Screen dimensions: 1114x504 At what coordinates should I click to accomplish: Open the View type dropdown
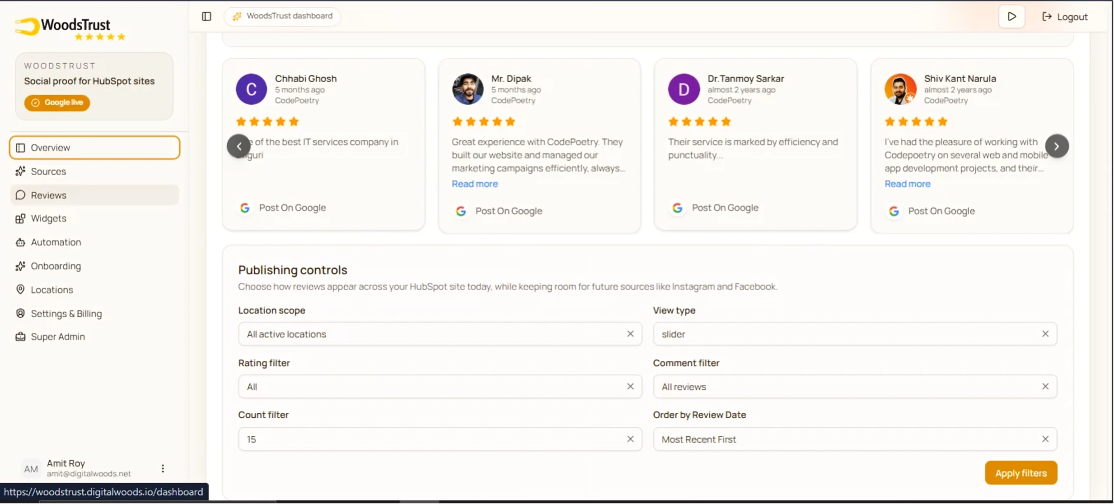pyautogui.click(x=855, y=334)
